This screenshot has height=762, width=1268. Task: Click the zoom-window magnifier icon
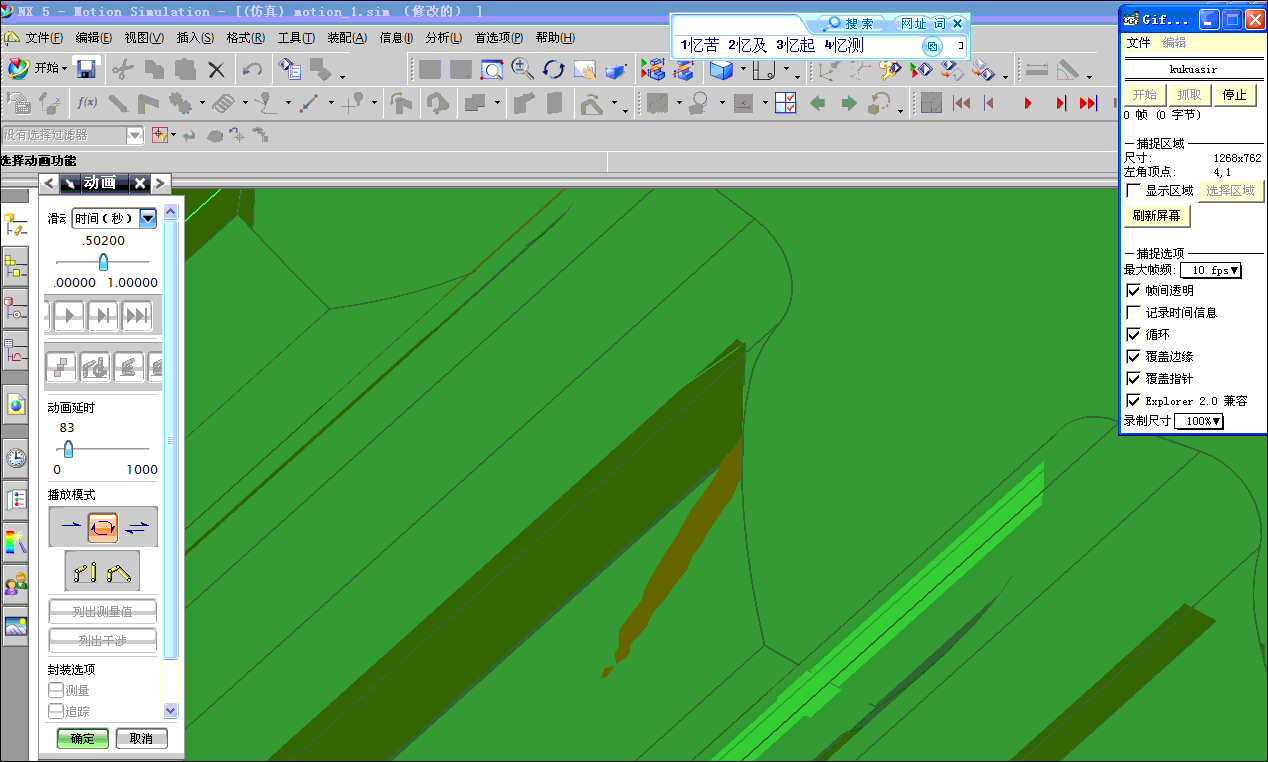click(491, 69)
